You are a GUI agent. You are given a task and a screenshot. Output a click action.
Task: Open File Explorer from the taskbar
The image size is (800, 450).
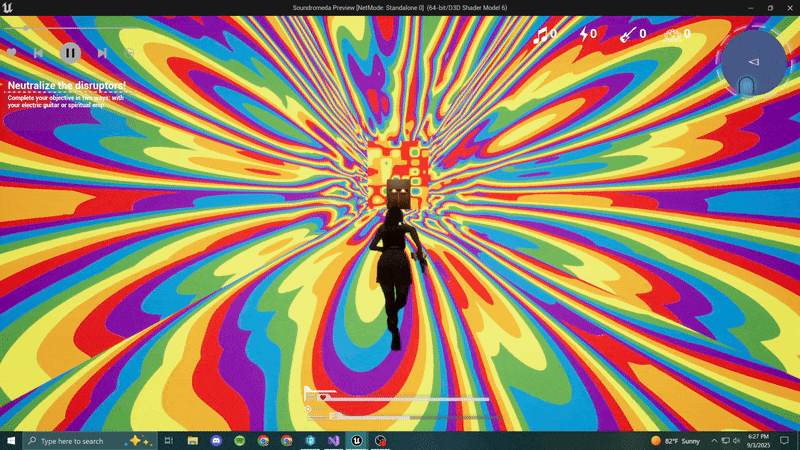[x=192, y=441]
